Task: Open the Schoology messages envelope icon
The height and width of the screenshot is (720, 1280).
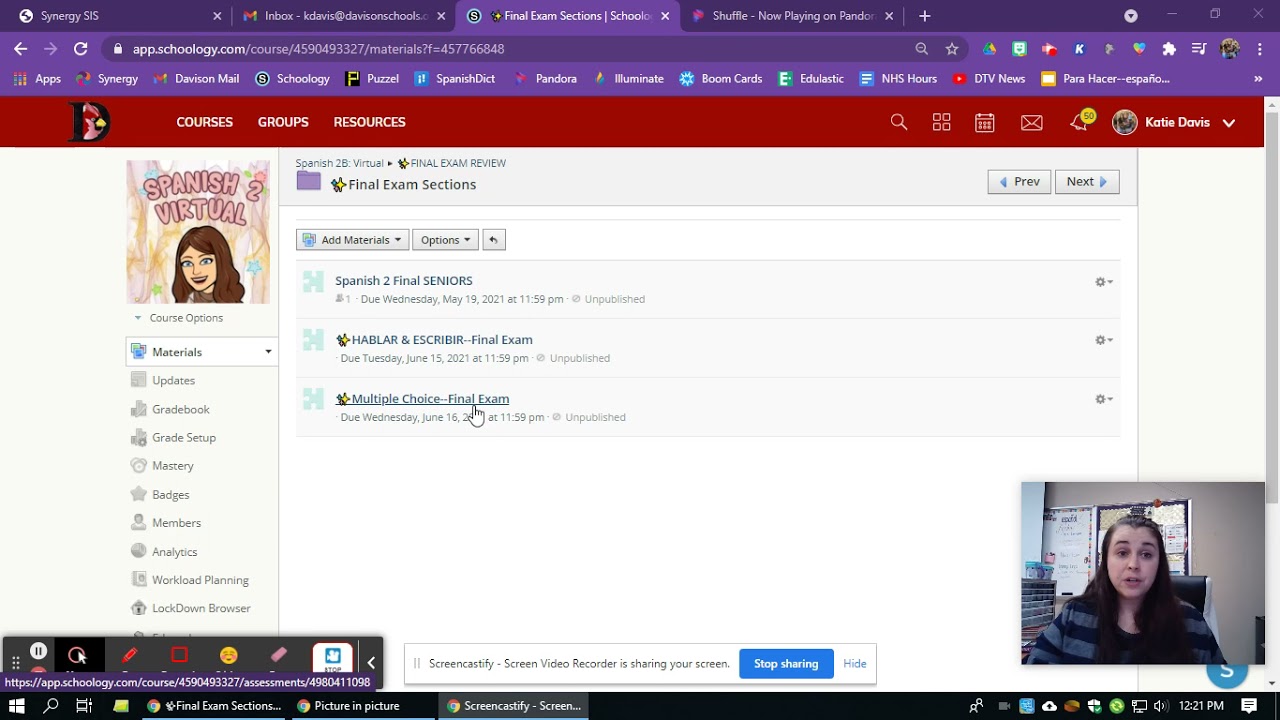Action: [1032, 122]
